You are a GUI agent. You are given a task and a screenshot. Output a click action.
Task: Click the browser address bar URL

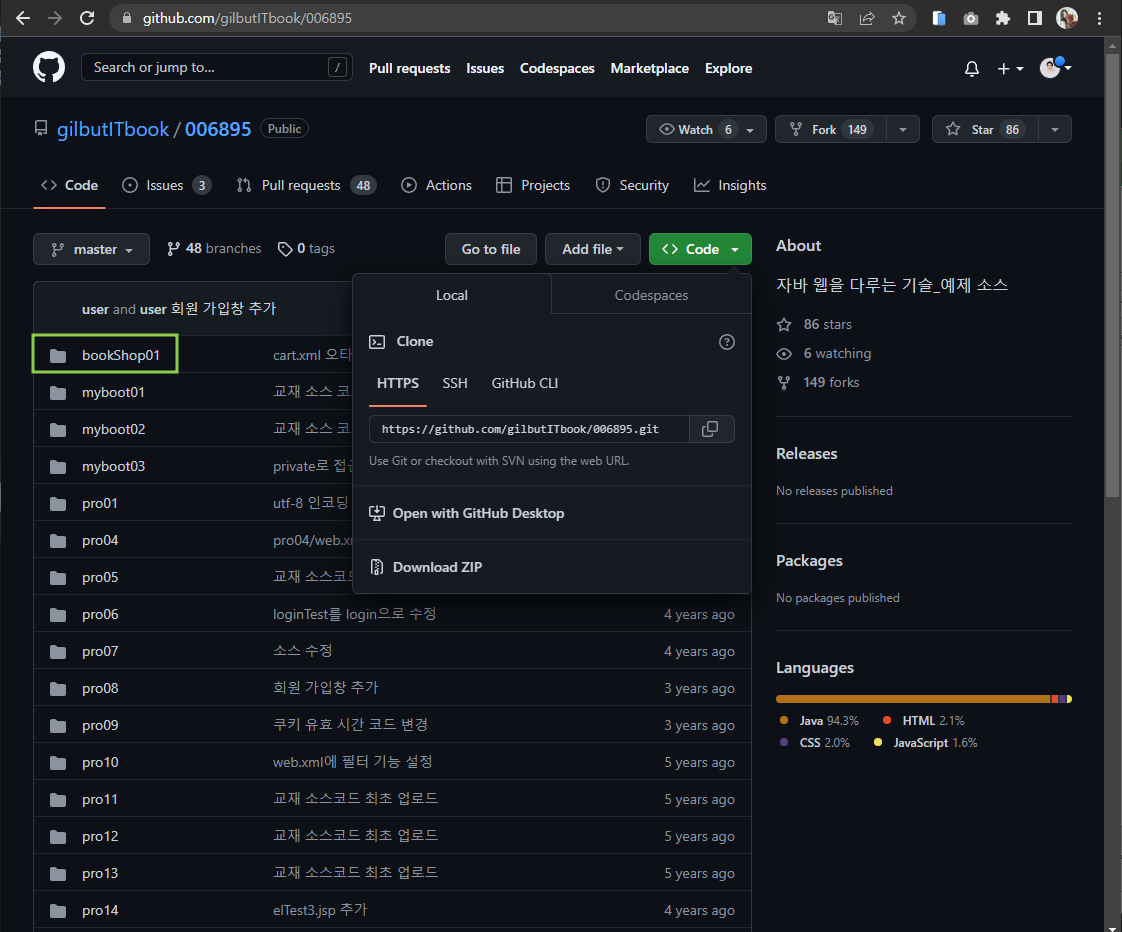(247, 18)
